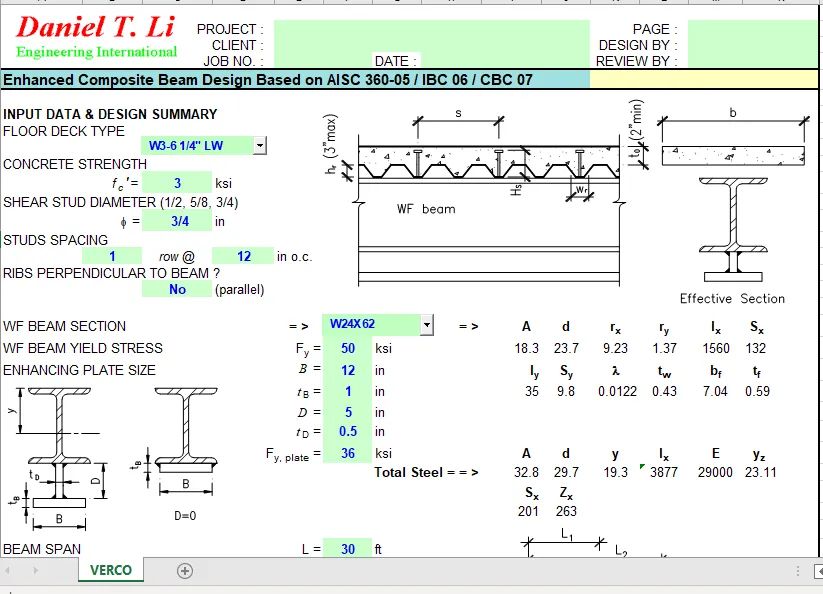Click the rx value 9.23
The image size is (823, 594).
point(615,348)
